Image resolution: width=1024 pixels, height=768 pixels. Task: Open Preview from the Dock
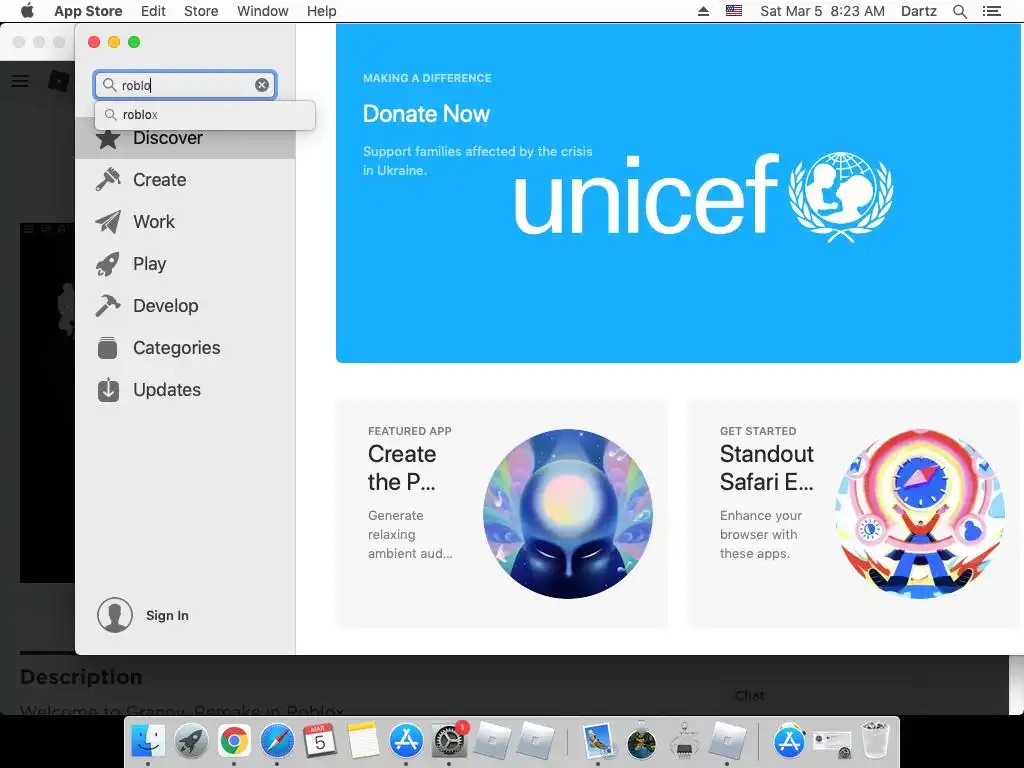pyautogui.click(x=598, y=741)
